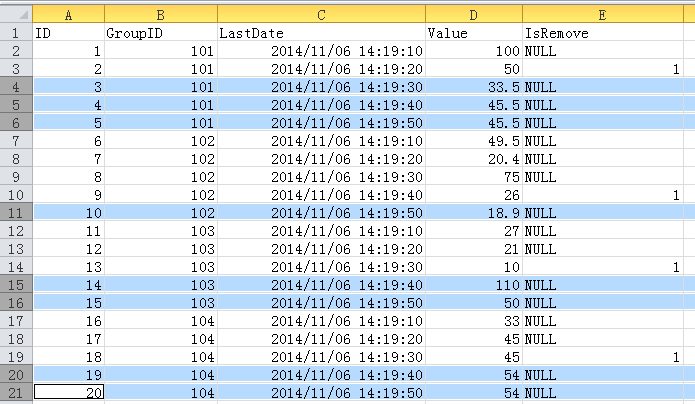Image resolution: width=695 pixels, height=404 pixels.
Task: Select Value cell 21 in row 13
Action: tap(474, 248)
